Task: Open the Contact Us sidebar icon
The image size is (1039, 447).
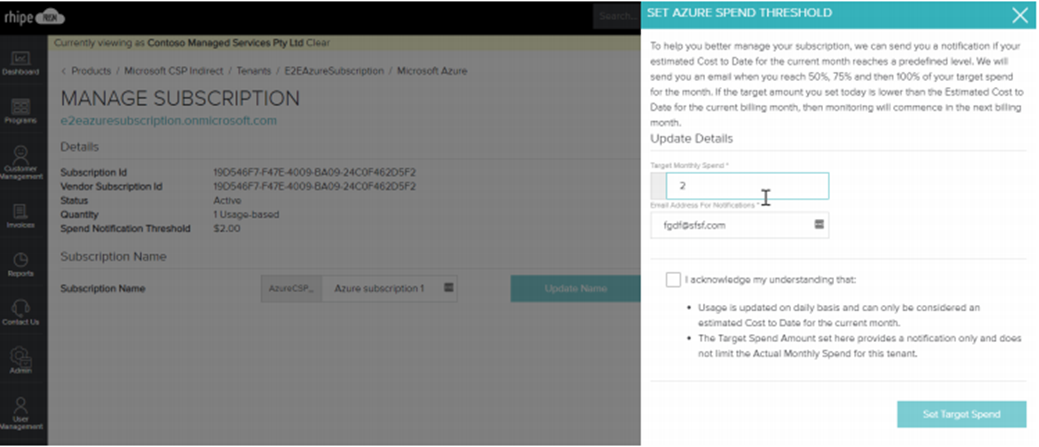Action: click(21, 313)
